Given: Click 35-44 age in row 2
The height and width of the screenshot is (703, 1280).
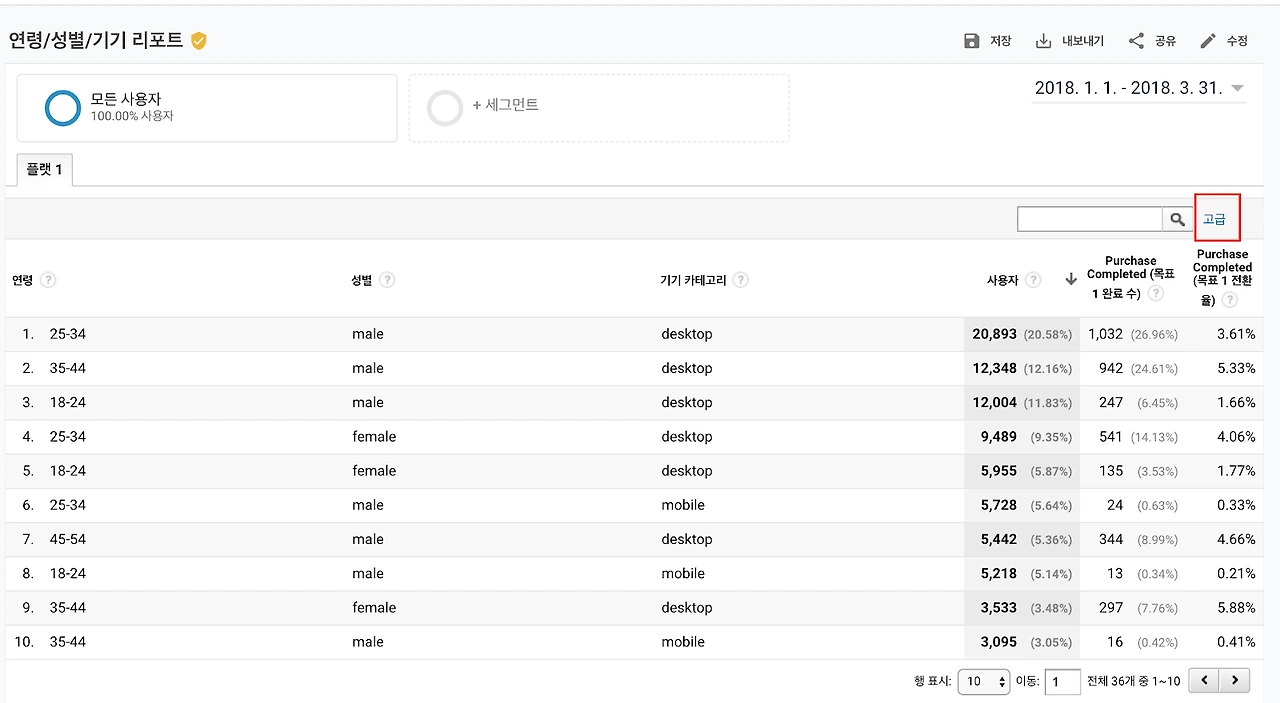Looking at the screenshot, I should point(68,368).
